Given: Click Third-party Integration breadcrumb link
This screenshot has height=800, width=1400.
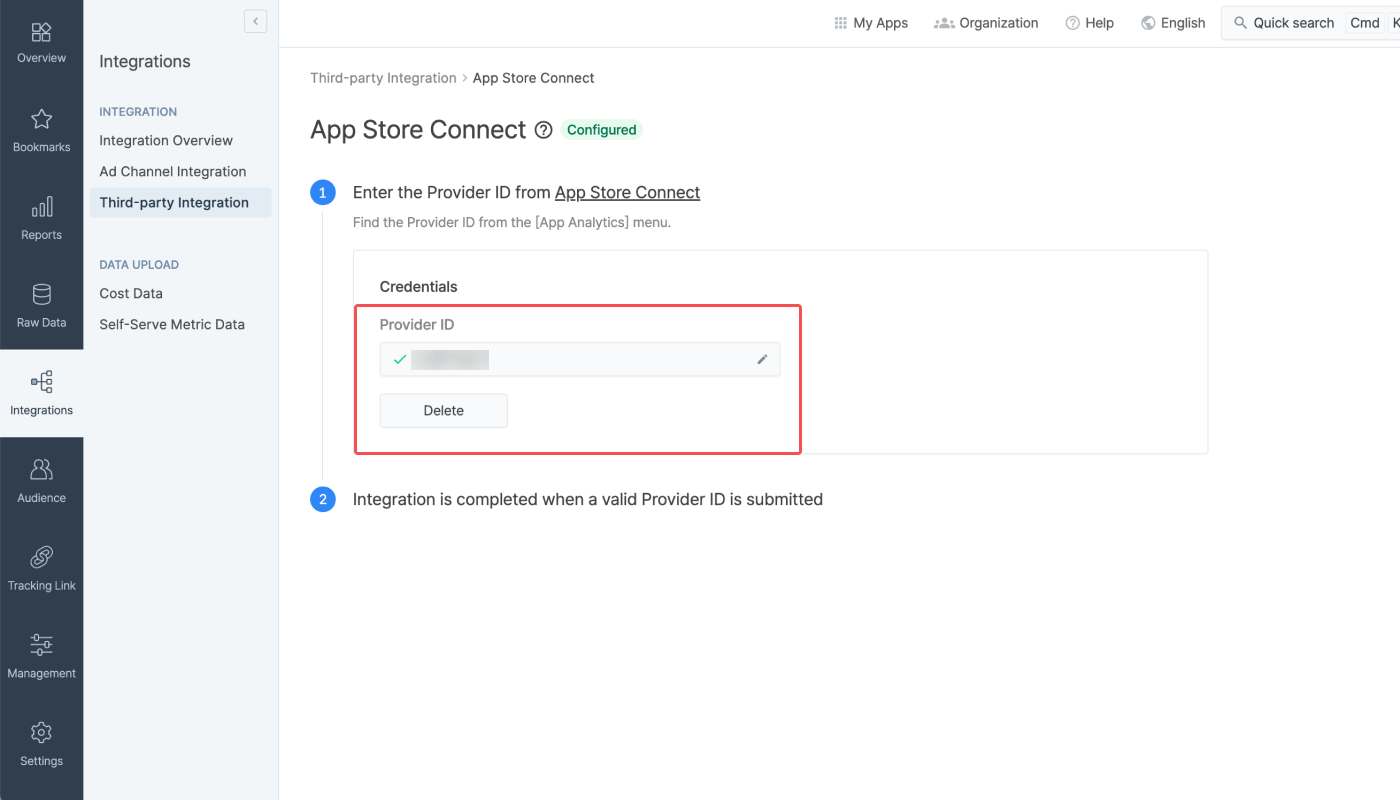Looking at the screenshot, I should [x=383, y=78].
